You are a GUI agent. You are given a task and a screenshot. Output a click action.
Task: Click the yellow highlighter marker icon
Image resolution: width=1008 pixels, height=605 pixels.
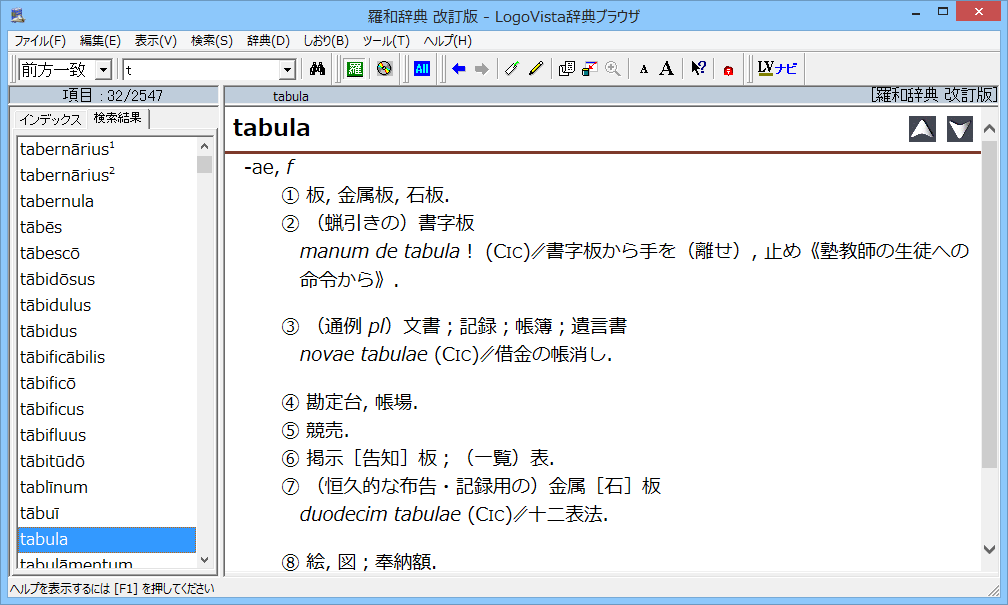[536, 69]
